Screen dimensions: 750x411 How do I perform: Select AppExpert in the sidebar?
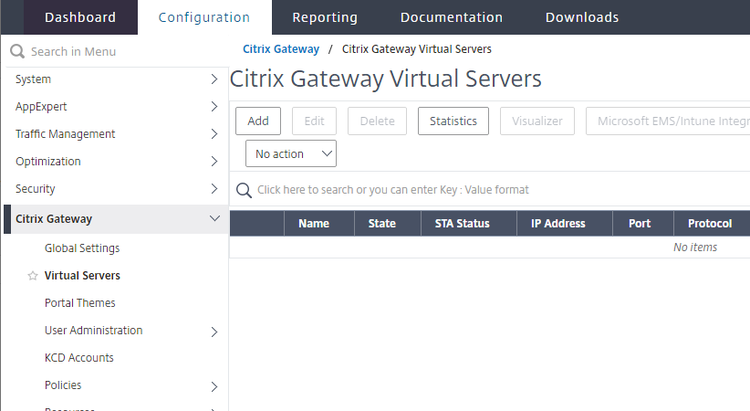coord(41,107)
